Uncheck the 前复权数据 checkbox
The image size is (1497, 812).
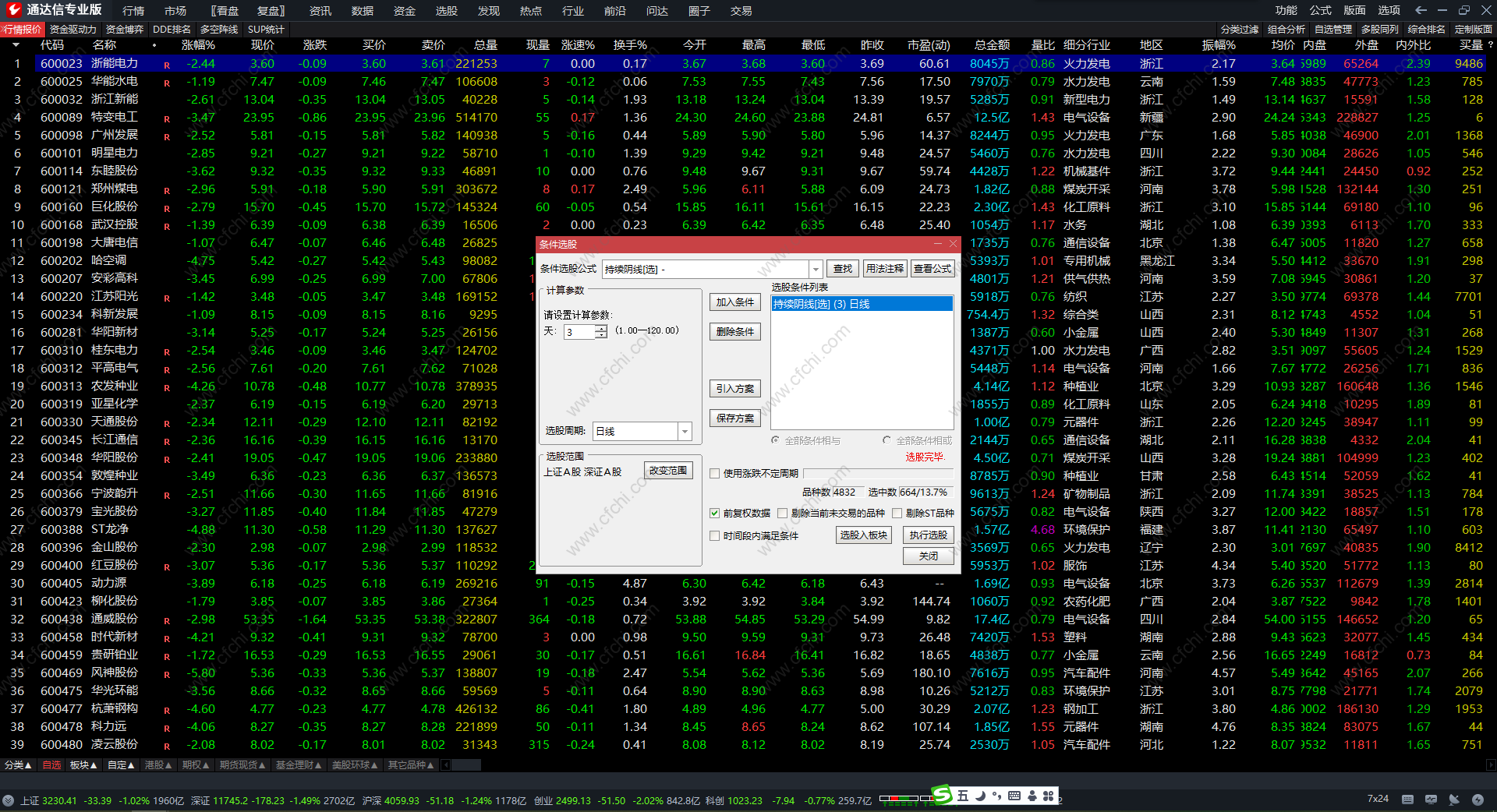pyautogui.click(x=714, y=513)
